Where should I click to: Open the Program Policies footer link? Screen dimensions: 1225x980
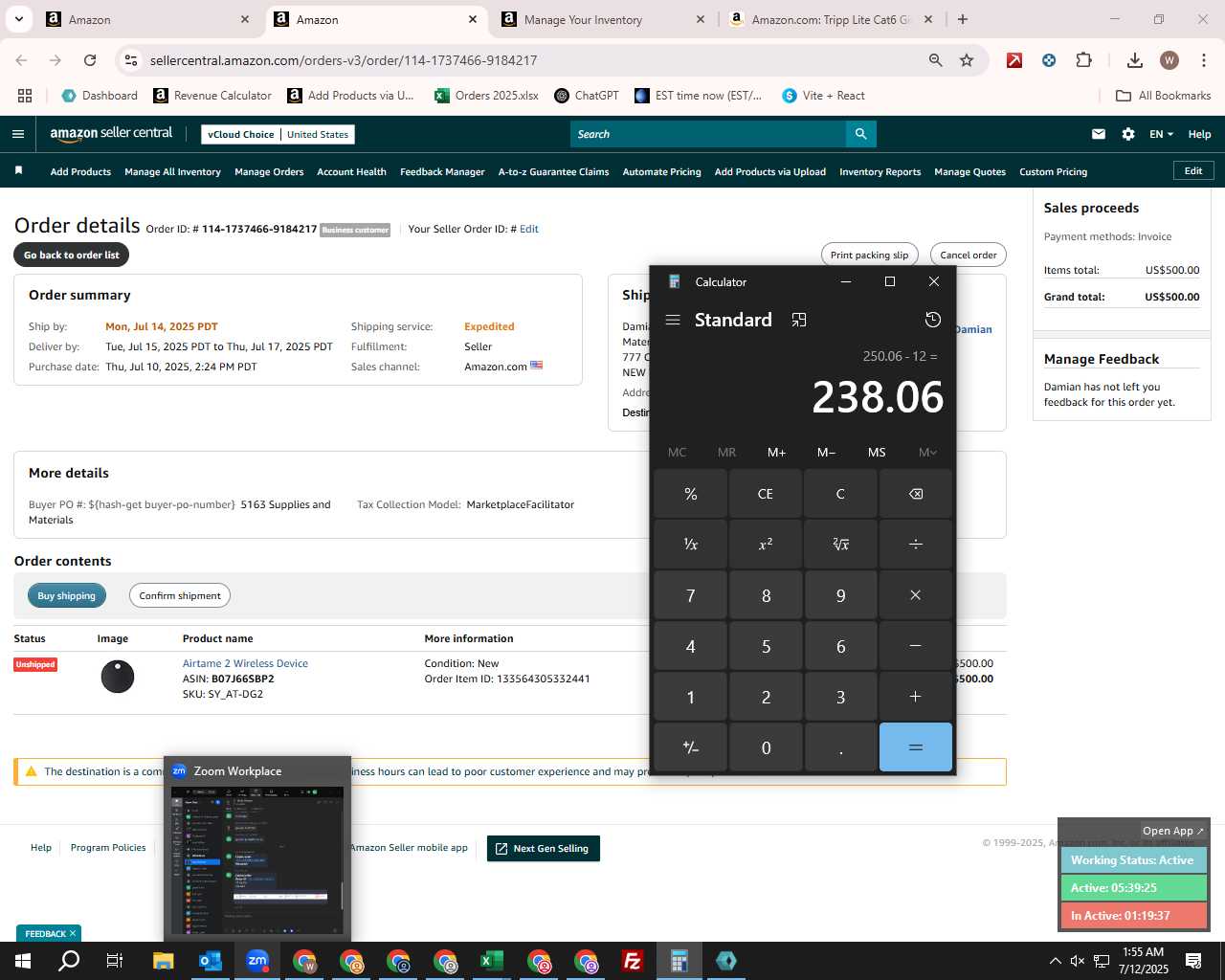pyautogui.click(x=108, y=847)
